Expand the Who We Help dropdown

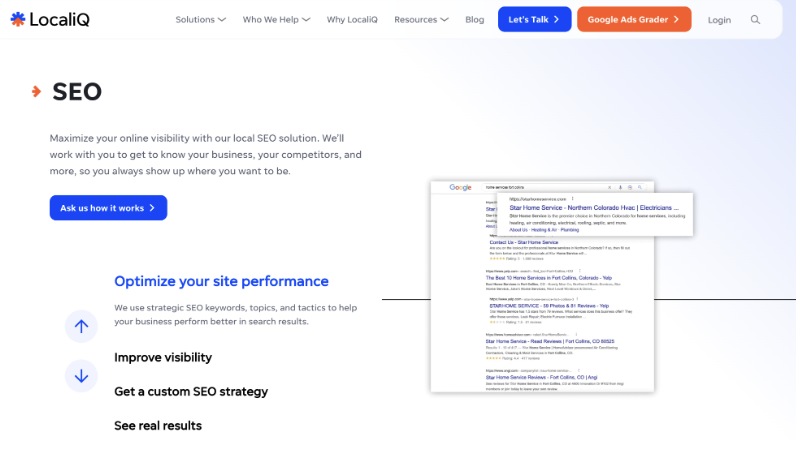click(x=276, y=20)
